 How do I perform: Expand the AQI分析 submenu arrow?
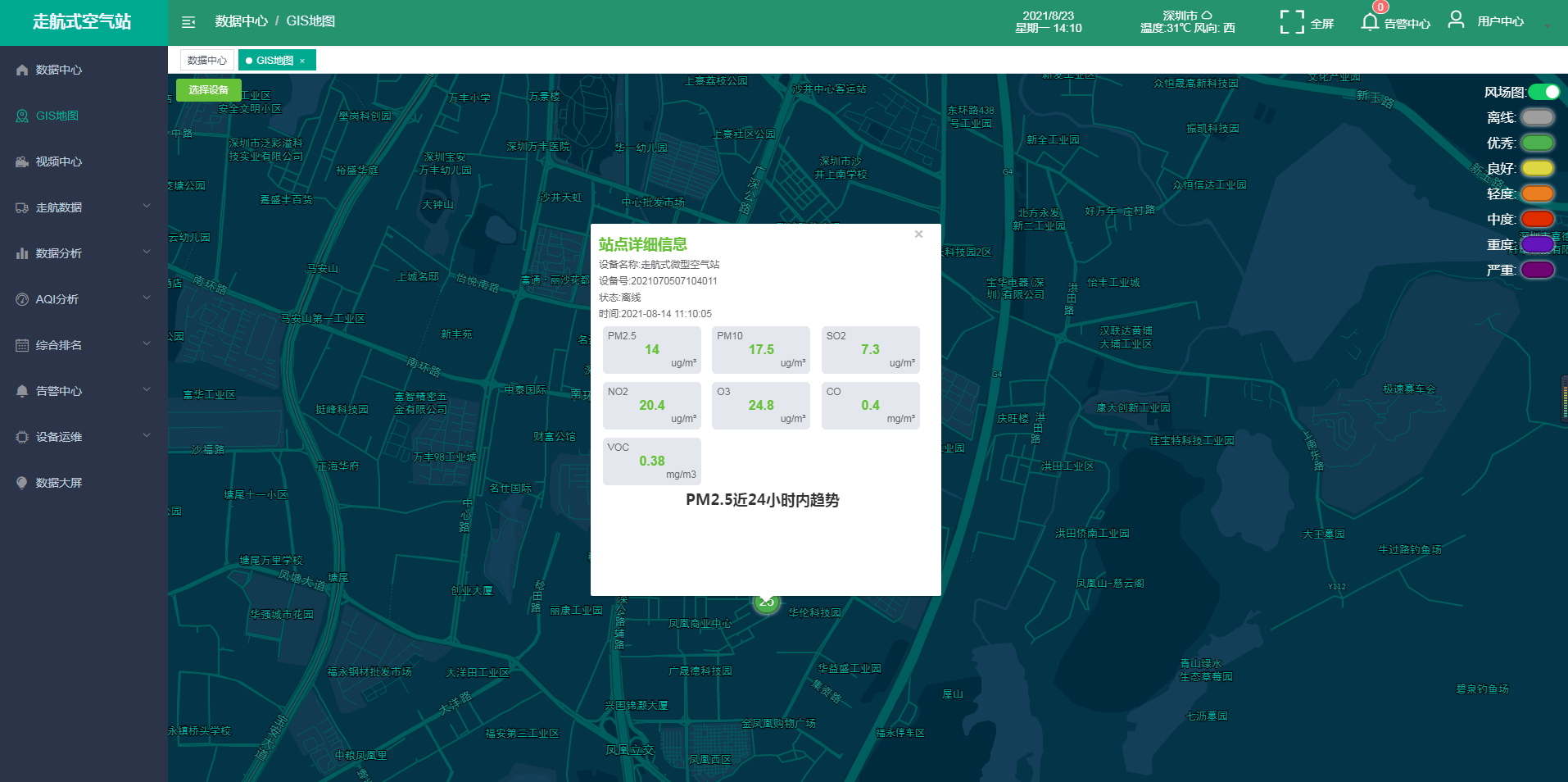pos(147,298)
